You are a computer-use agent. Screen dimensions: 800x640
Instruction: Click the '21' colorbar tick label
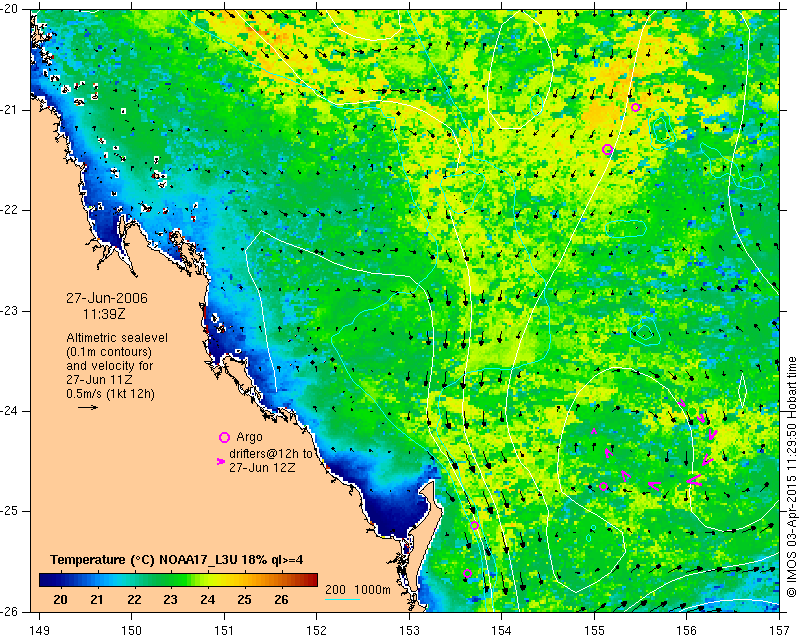coord(97,599)
